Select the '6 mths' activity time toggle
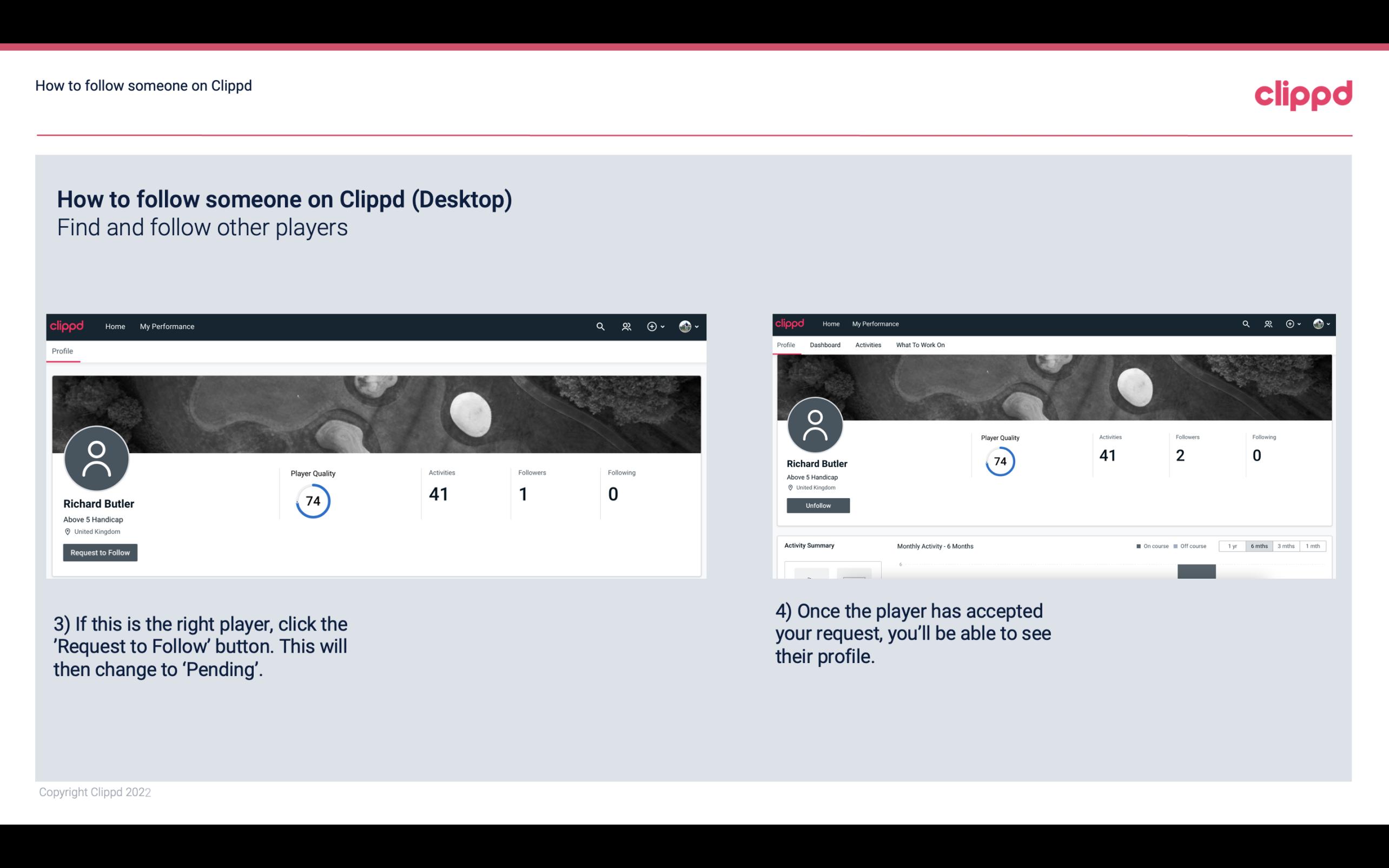The height and width of the screenshot is (868, 1389). pyautogui.click(x=1258, y=545)
